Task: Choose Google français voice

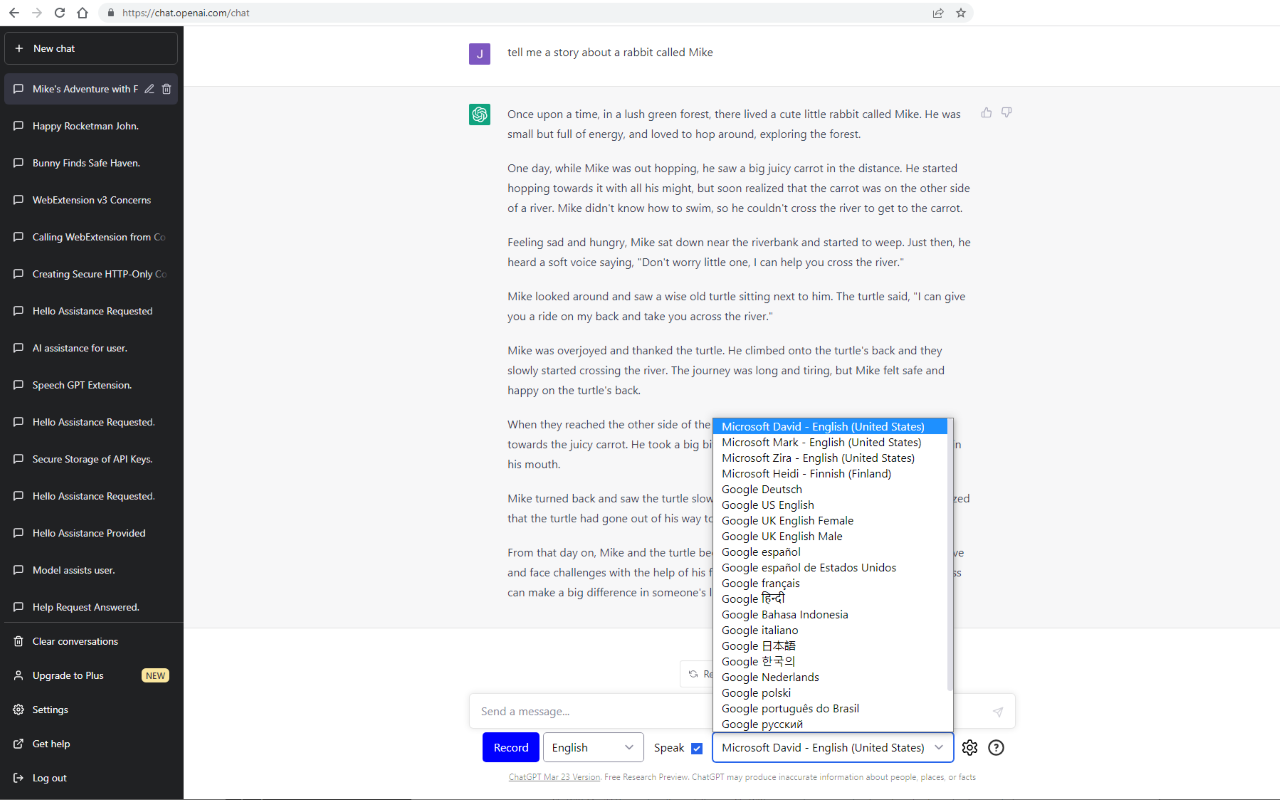Action: [830, 583]
